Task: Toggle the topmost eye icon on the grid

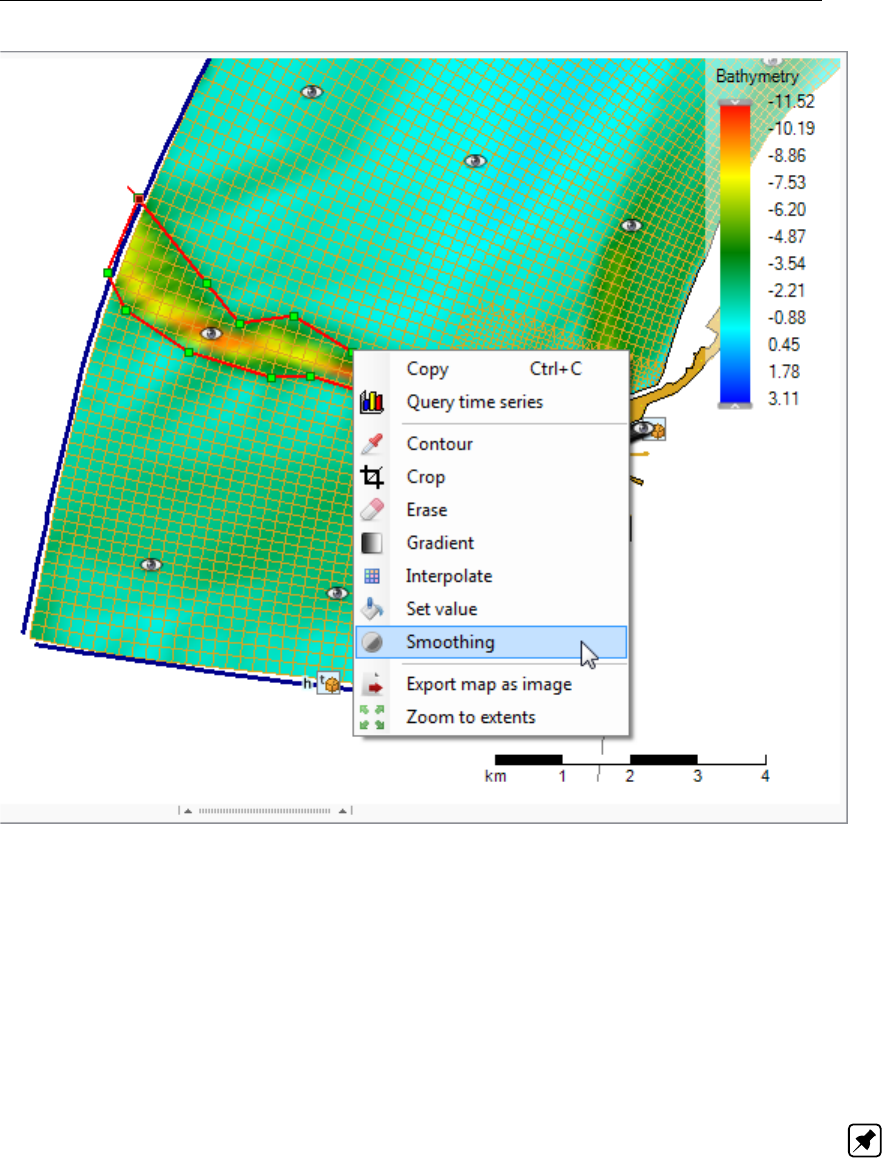Action: (312, 92)
